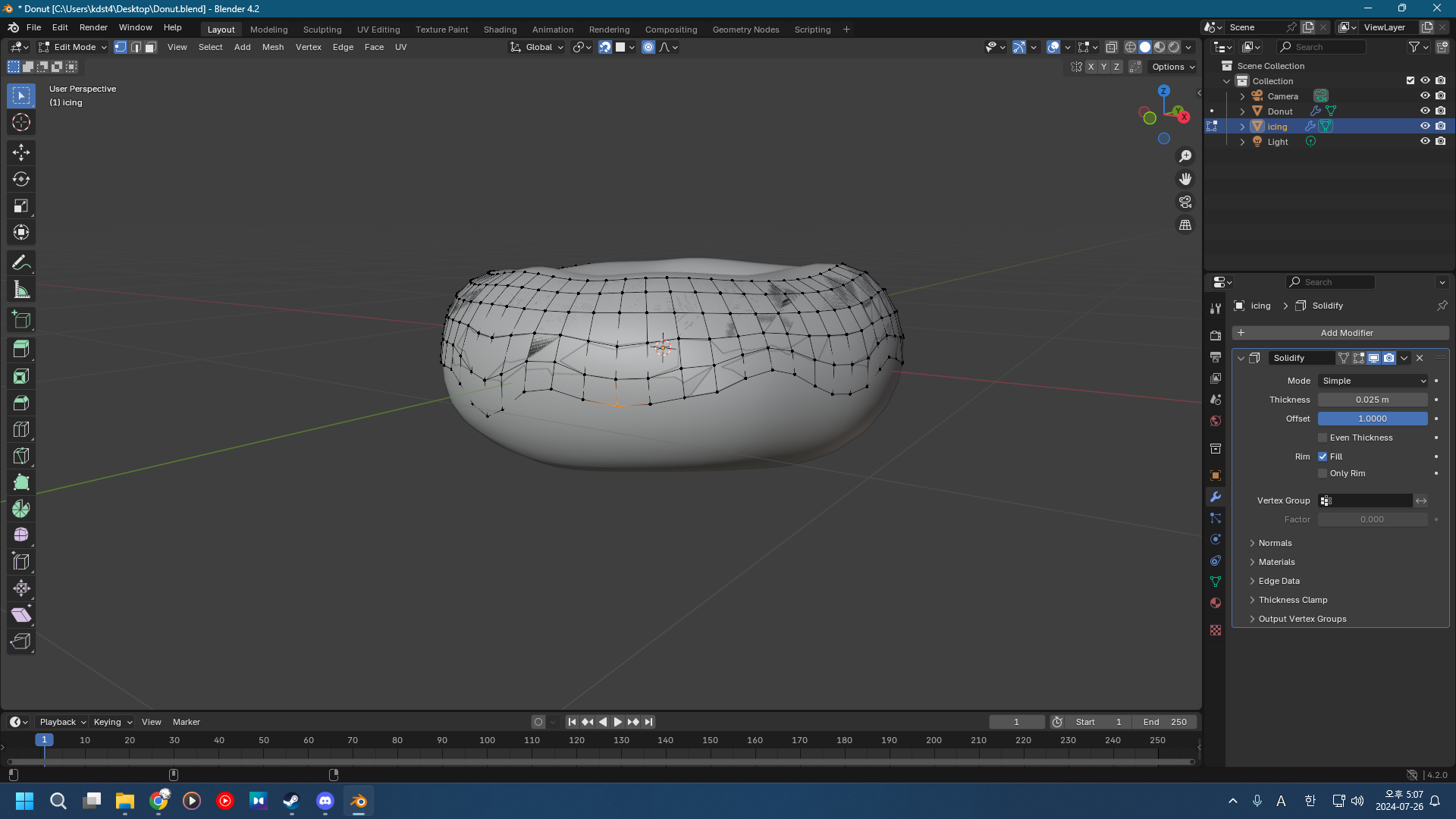Select the Loop Cut tool
Viewport: 1456px width, 819px height.
coord(21,429)
